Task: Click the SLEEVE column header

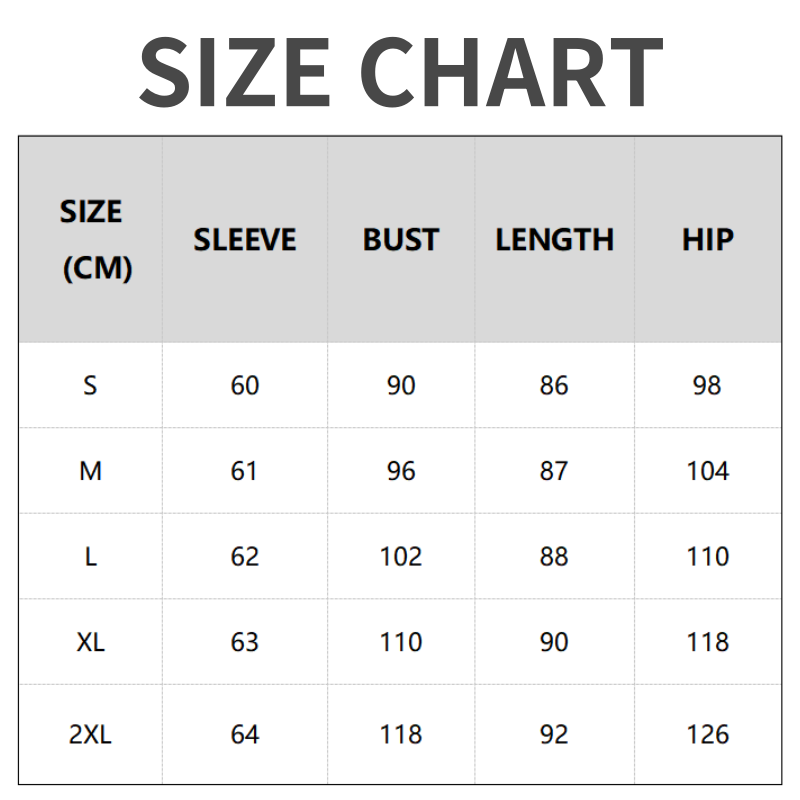Action: pyautogui.click(x=245, y=240)
